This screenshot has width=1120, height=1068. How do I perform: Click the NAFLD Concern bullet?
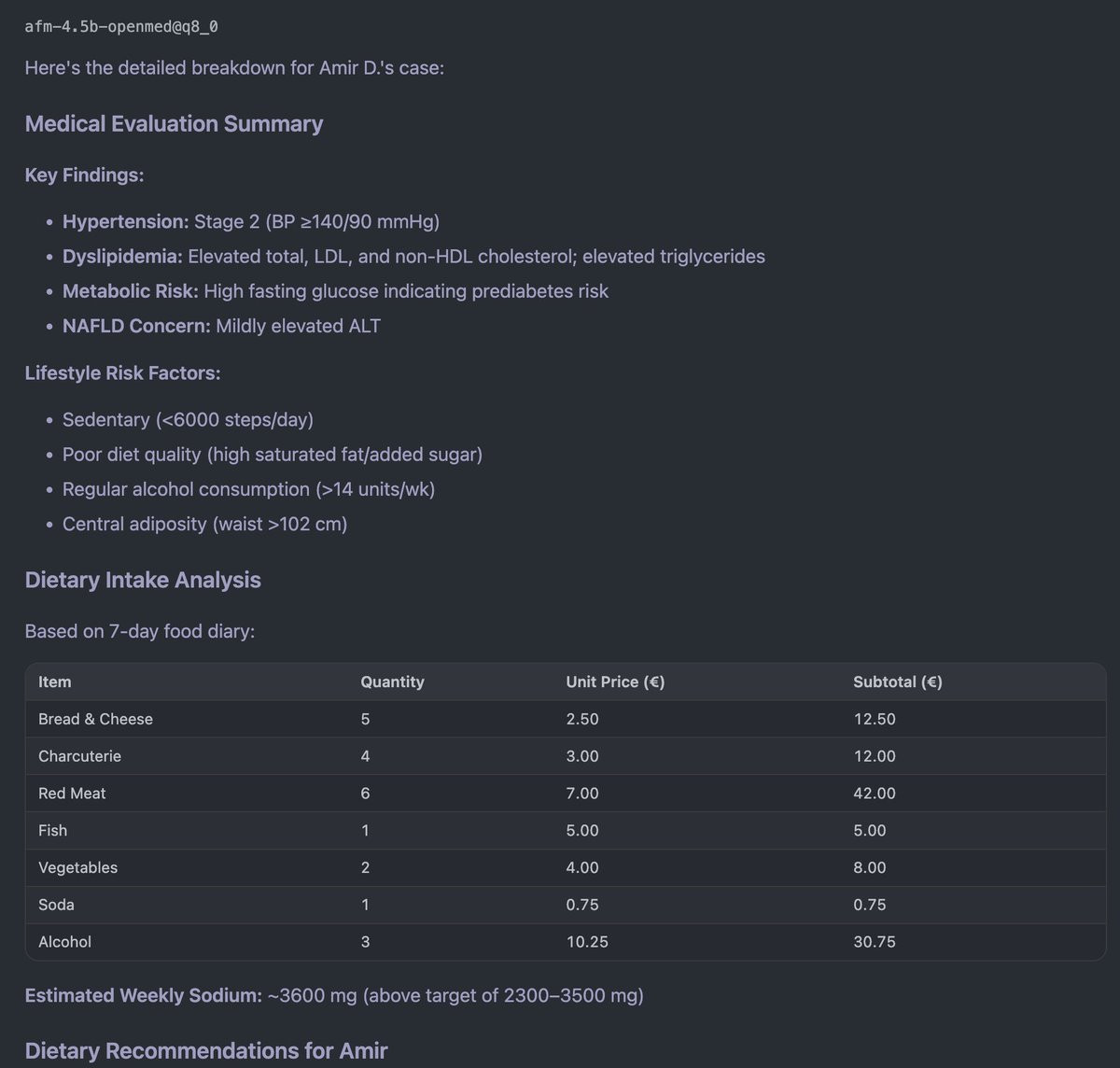pos(220,326)
